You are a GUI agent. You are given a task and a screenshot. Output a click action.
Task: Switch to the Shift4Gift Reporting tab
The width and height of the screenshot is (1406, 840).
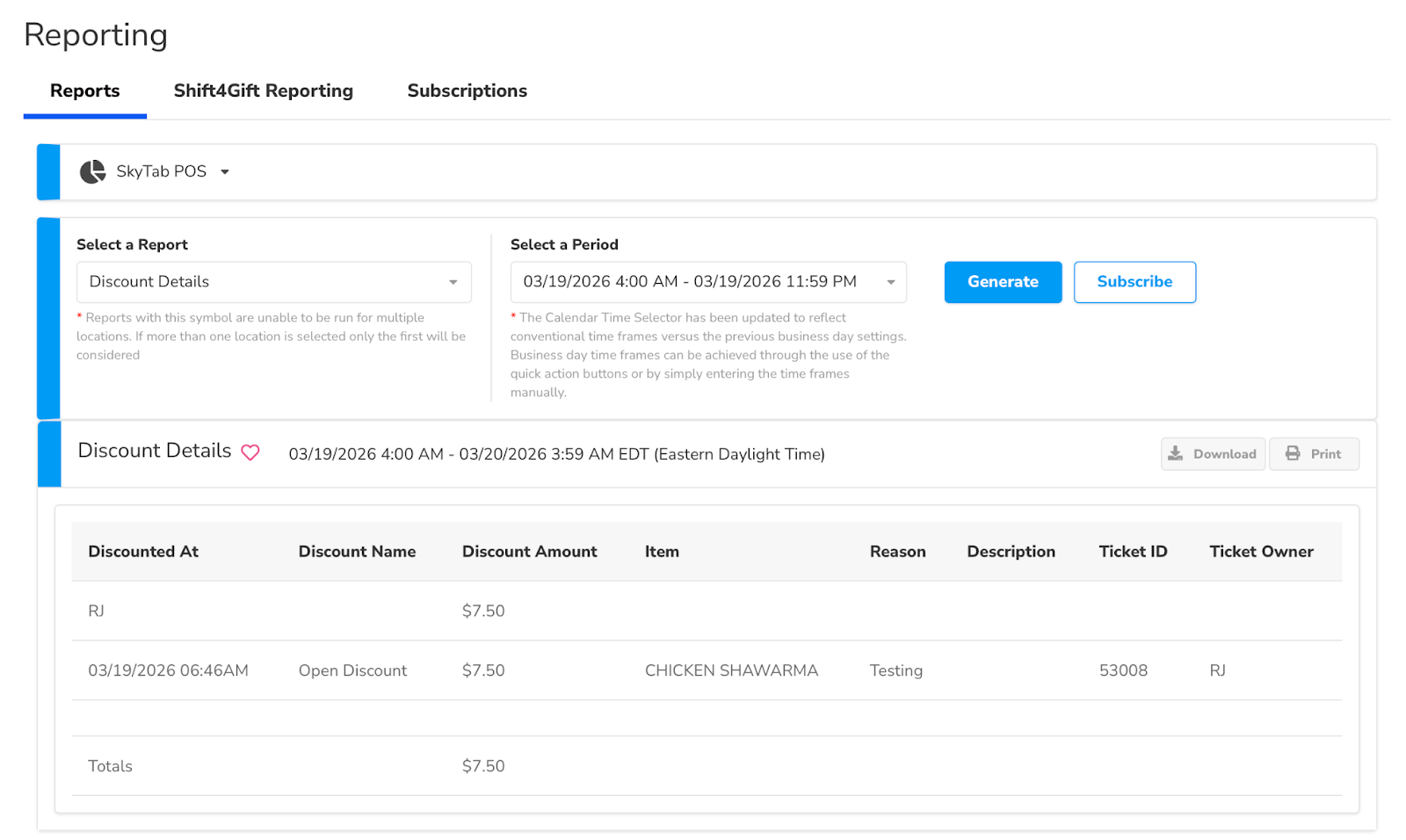coord(263,91)
